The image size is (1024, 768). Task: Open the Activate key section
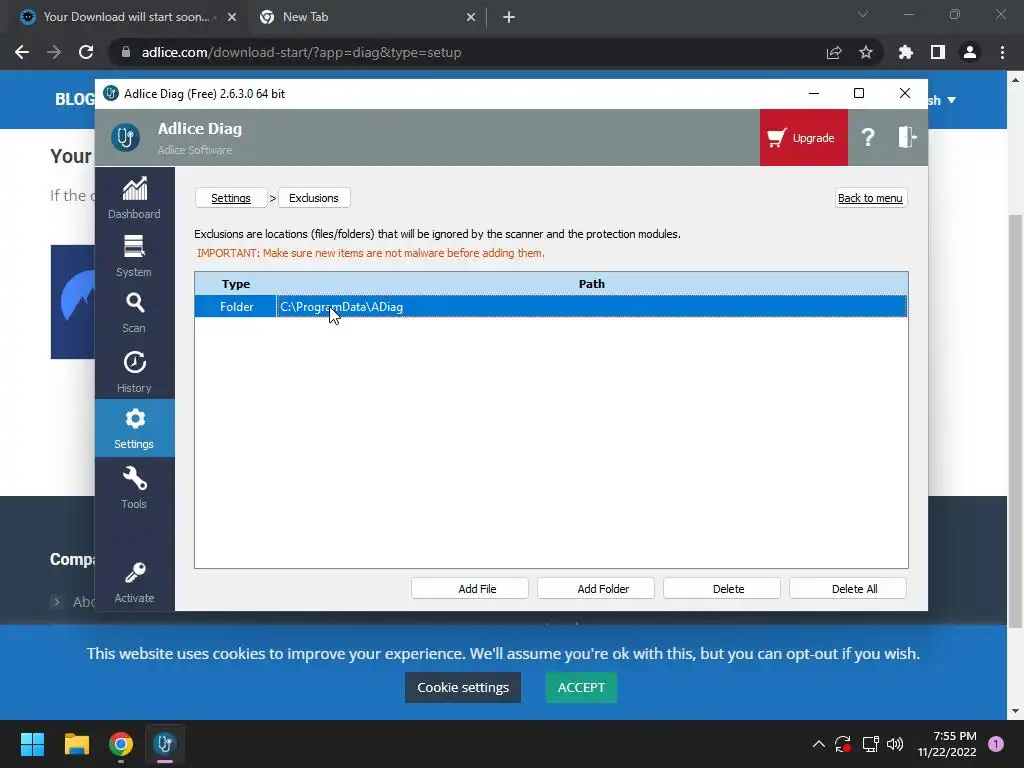pos(135,583)
